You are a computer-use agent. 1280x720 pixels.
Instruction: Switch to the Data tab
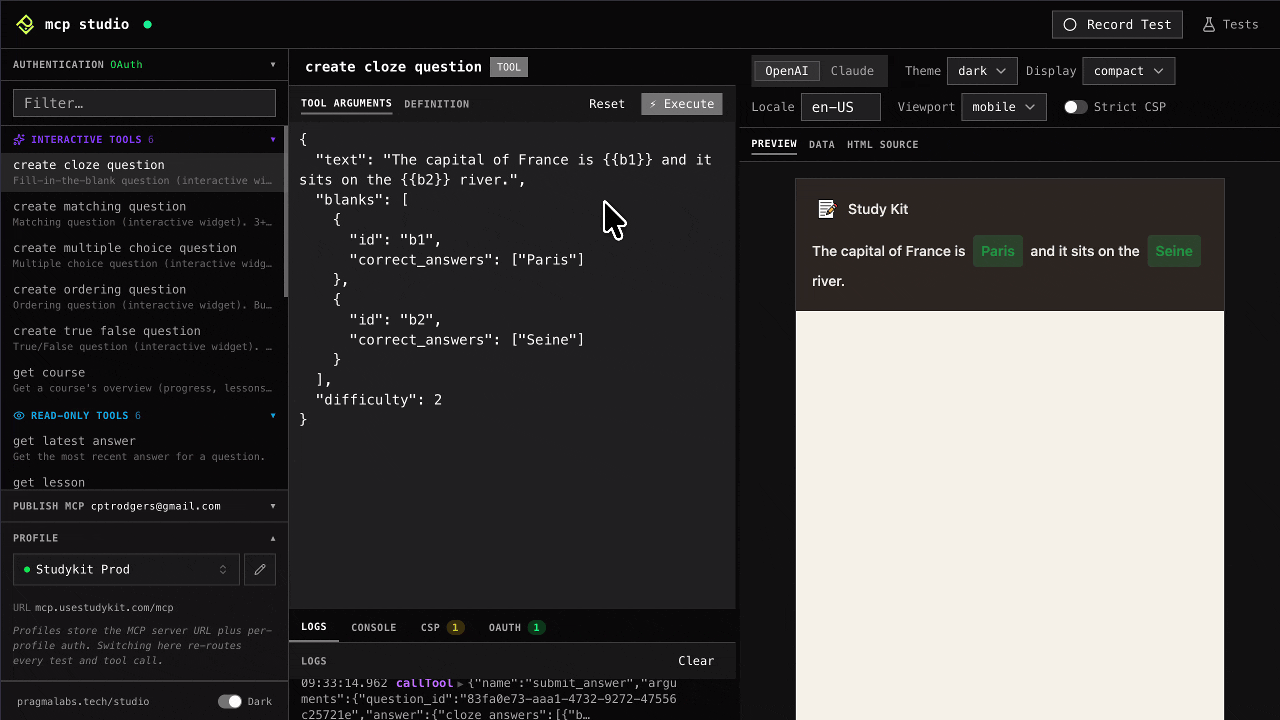[822, 144]
